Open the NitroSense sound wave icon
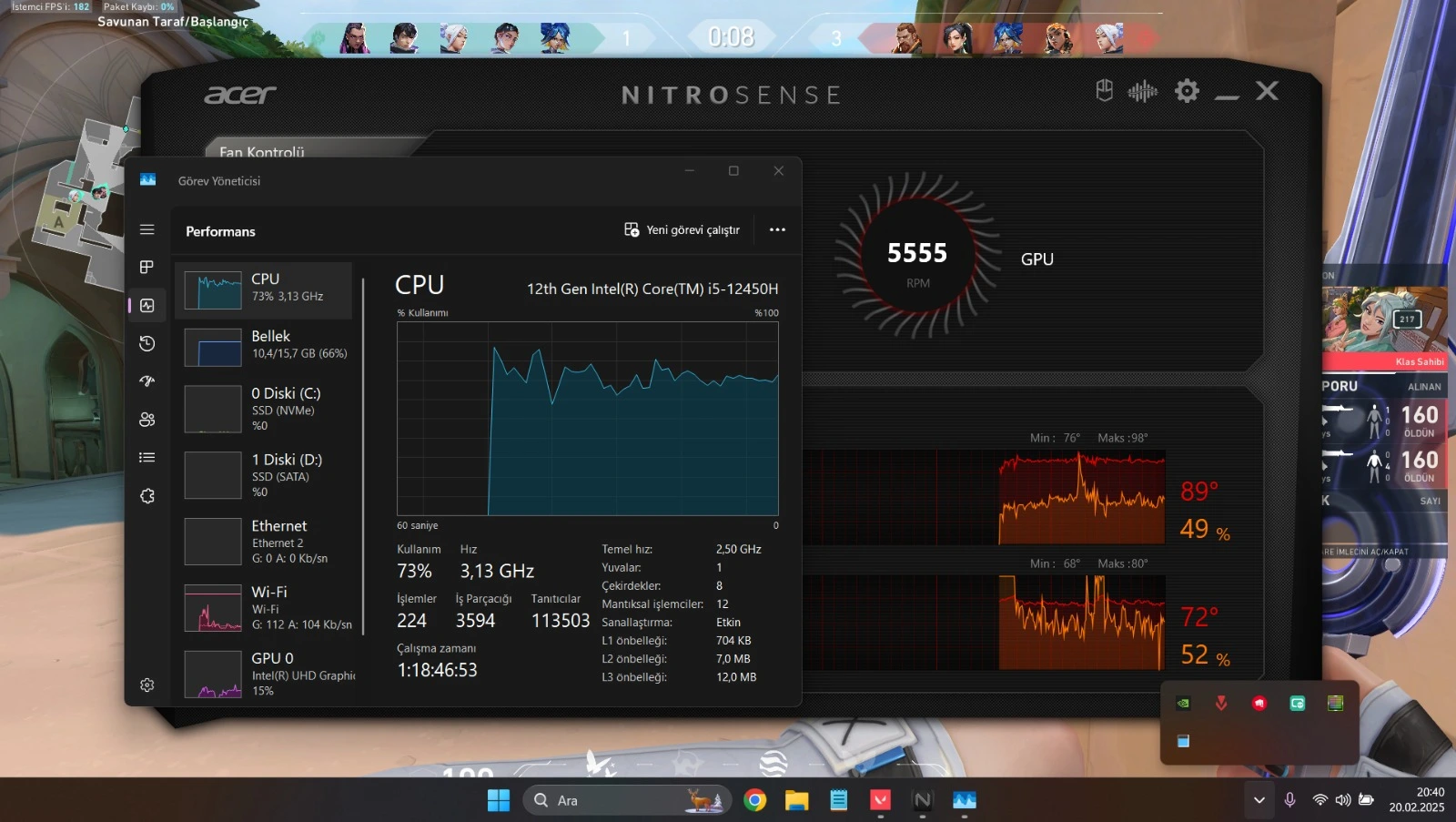Viewport: 1456px width, 822px height. pyautogui.click(x=1143, y=91)
